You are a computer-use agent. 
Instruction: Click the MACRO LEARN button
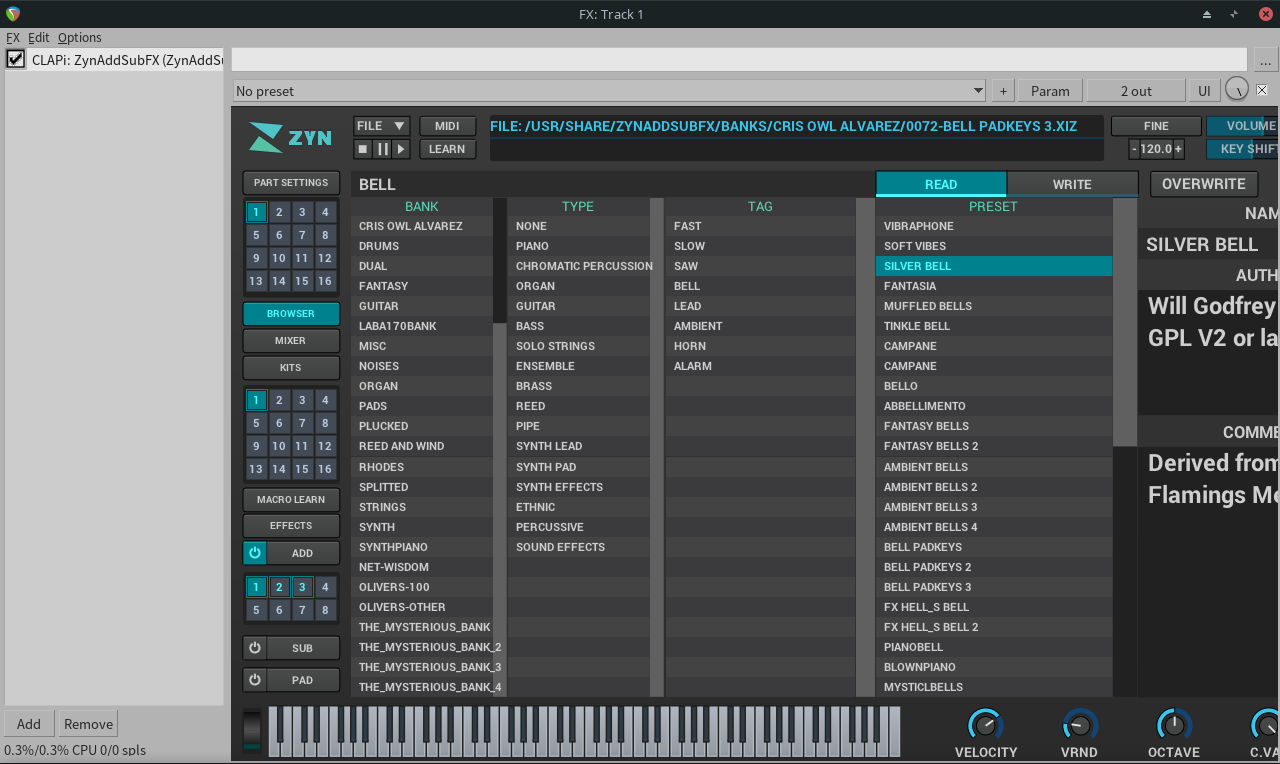[x=291, y=499]
